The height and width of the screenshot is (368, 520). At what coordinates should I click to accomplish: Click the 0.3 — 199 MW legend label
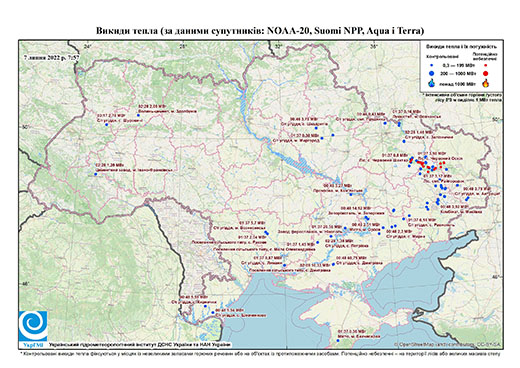pyautogui.click(x=457, y=65)
